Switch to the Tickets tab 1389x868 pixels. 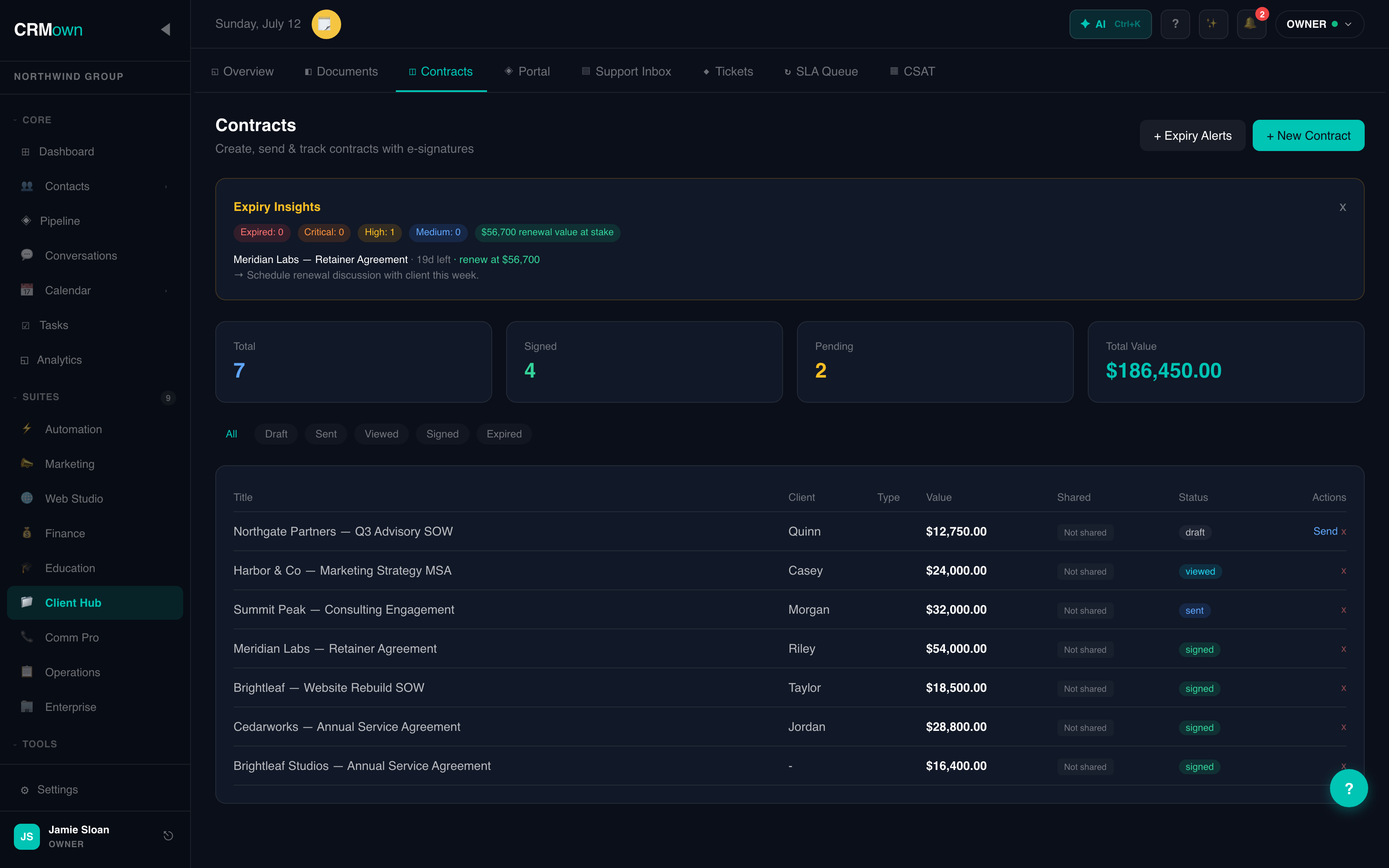[x=728, y=71]
